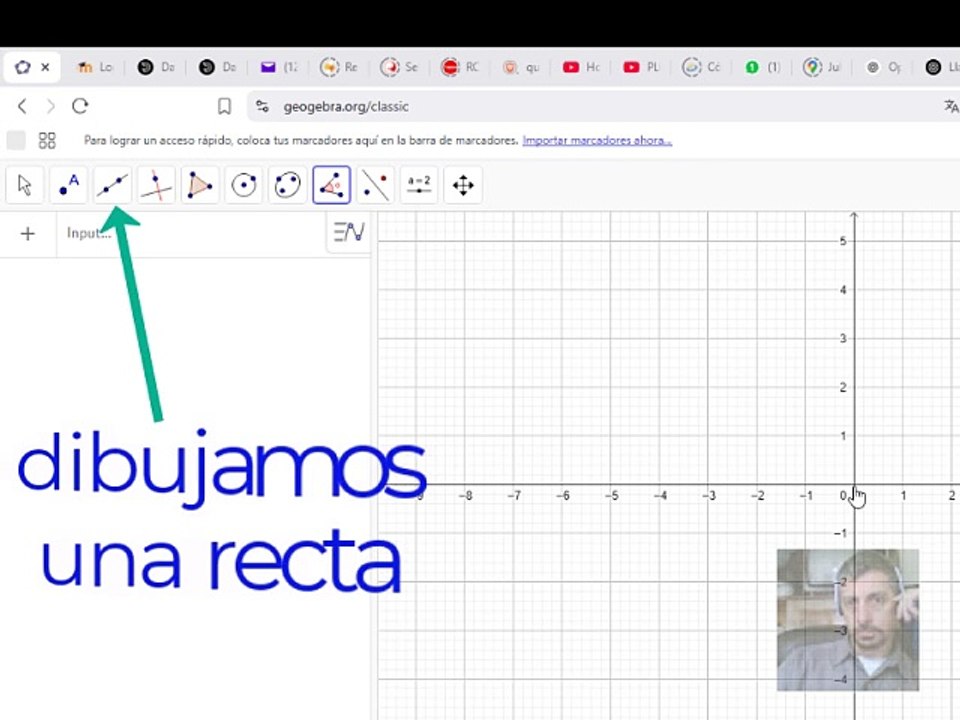Choose the Line through two points tool
This screenshot has width=960, height=720.
113,185
